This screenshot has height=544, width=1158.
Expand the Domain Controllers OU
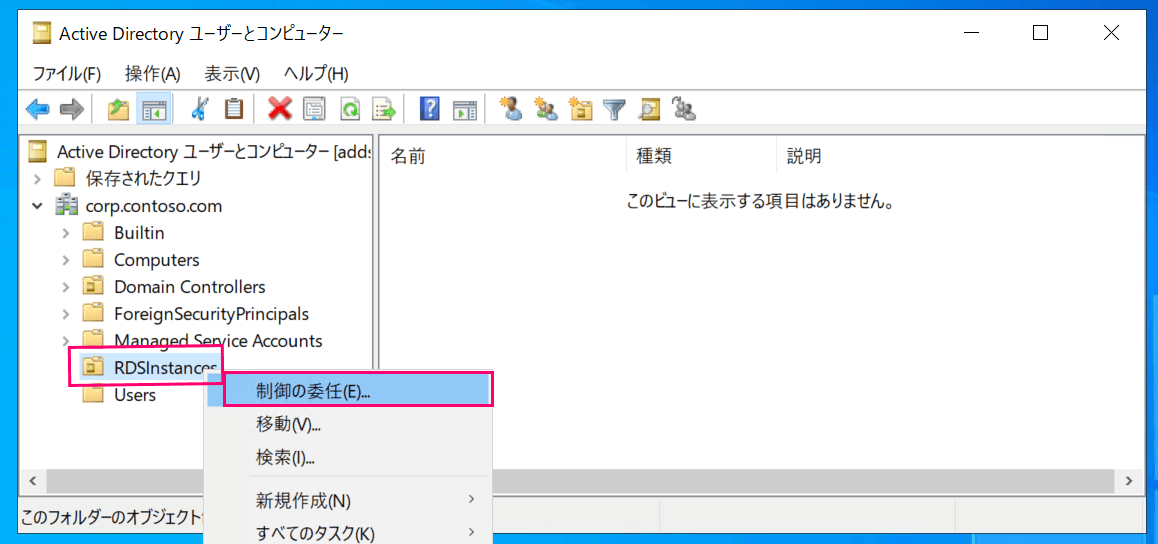click(66, 286)
